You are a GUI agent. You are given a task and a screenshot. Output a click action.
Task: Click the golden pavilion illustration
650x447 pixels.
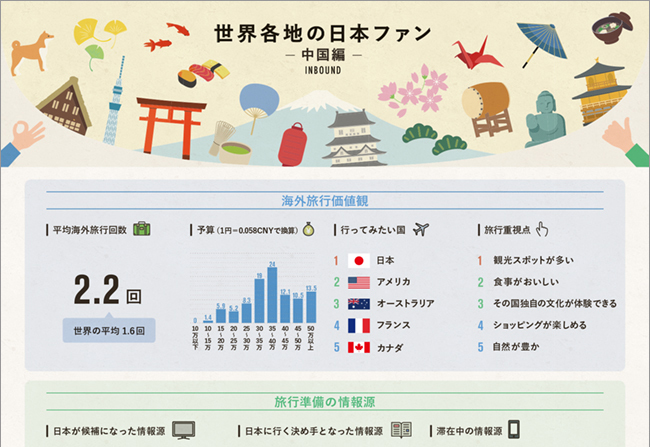(601, 92)
